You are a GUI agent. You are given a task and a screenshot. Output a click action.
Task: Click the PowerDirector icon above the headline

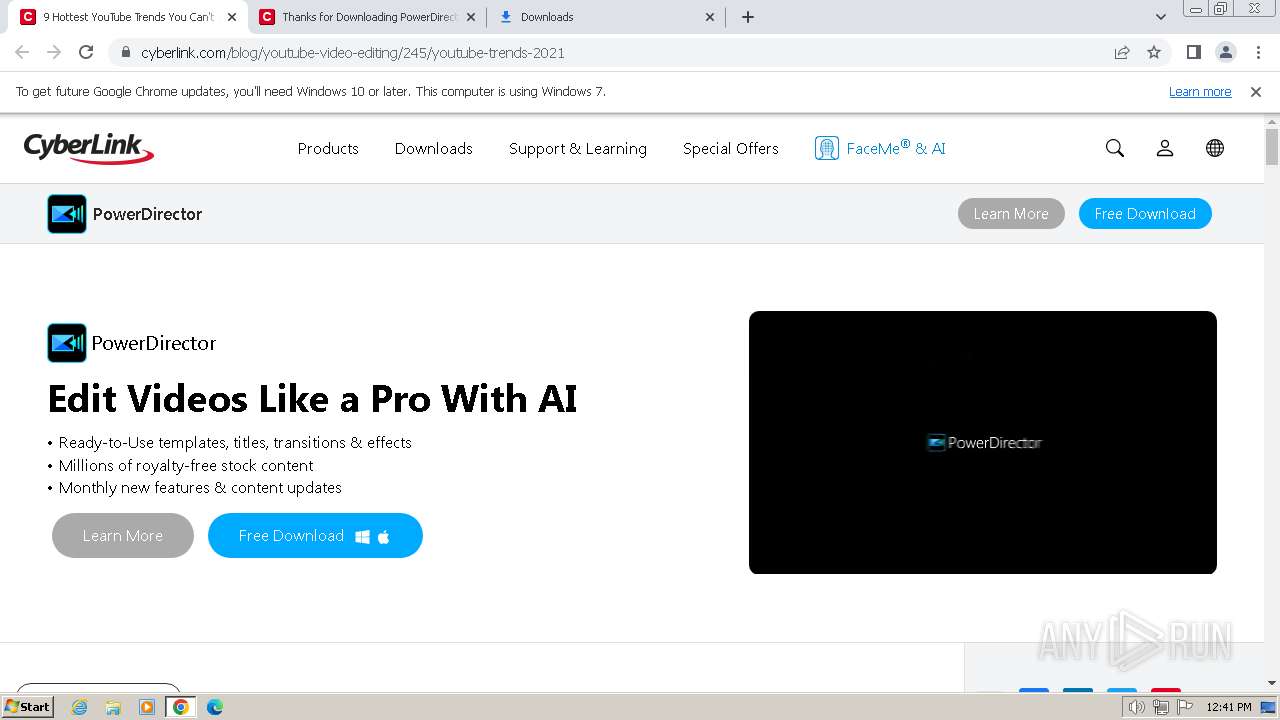[x=67, y=343]
